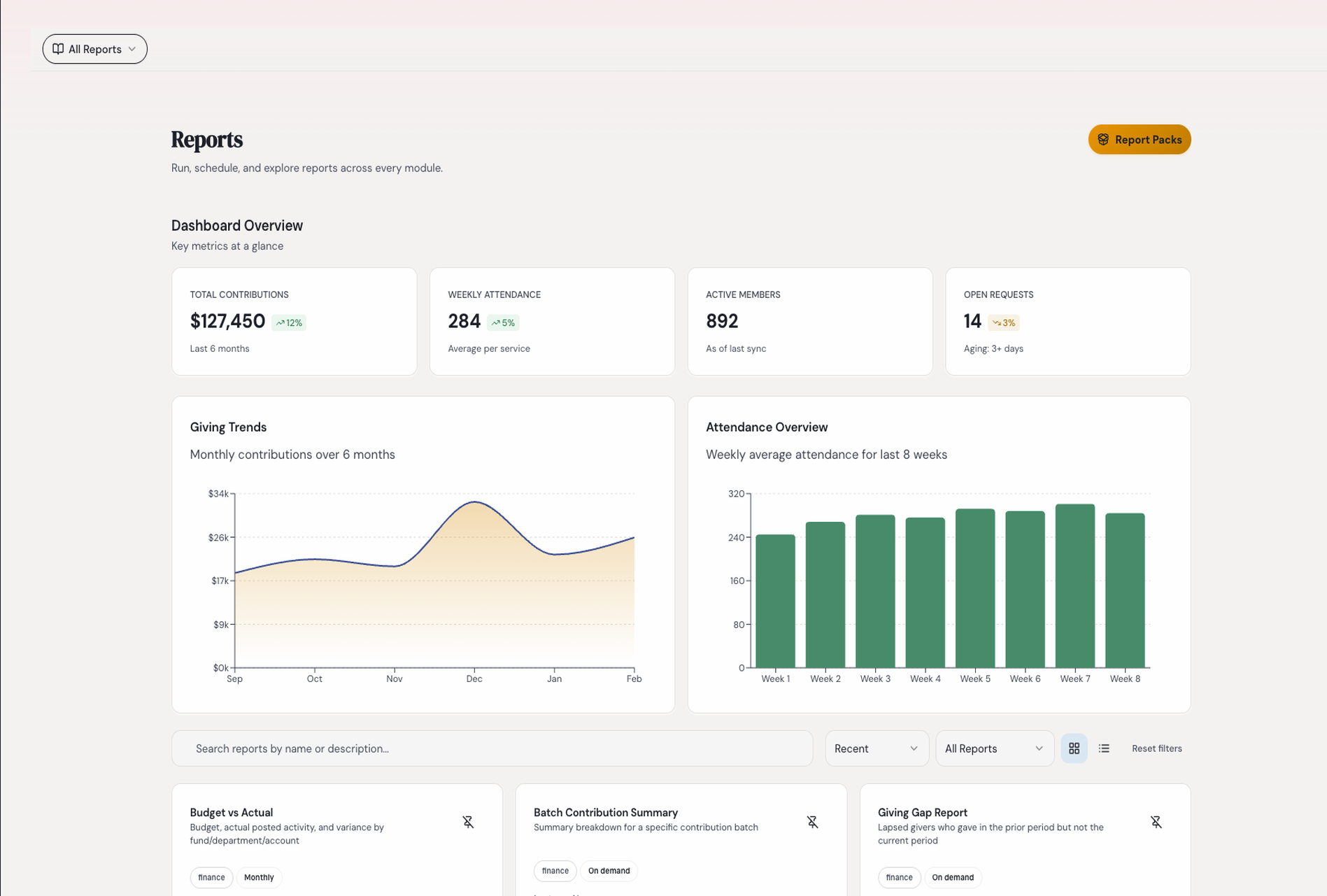
Task: Open Report Packs
Action: point(1139,139)
